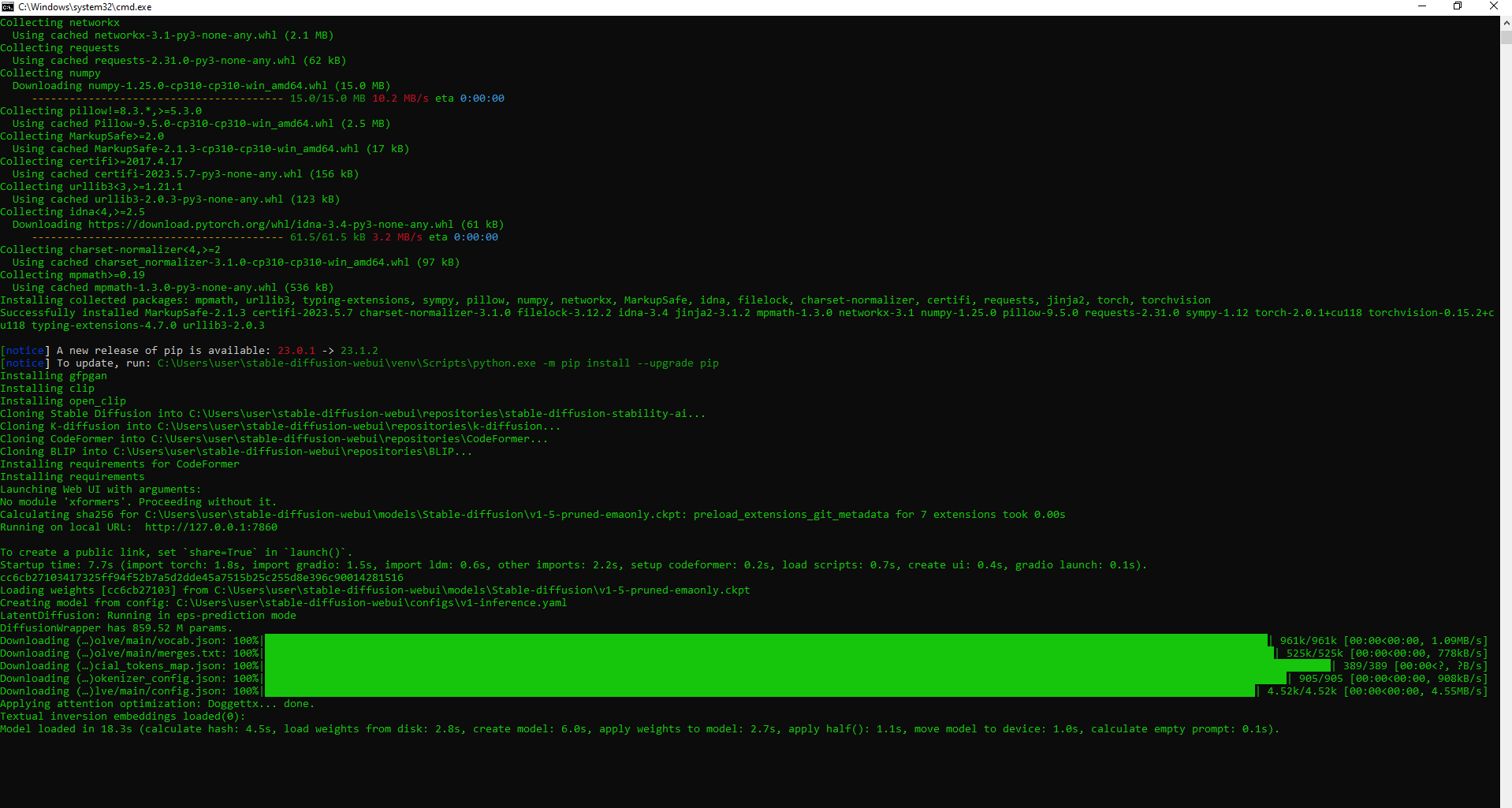Select the "Collecting requests" line
The image size is (1512, 808).
click(x=60, y=48)
